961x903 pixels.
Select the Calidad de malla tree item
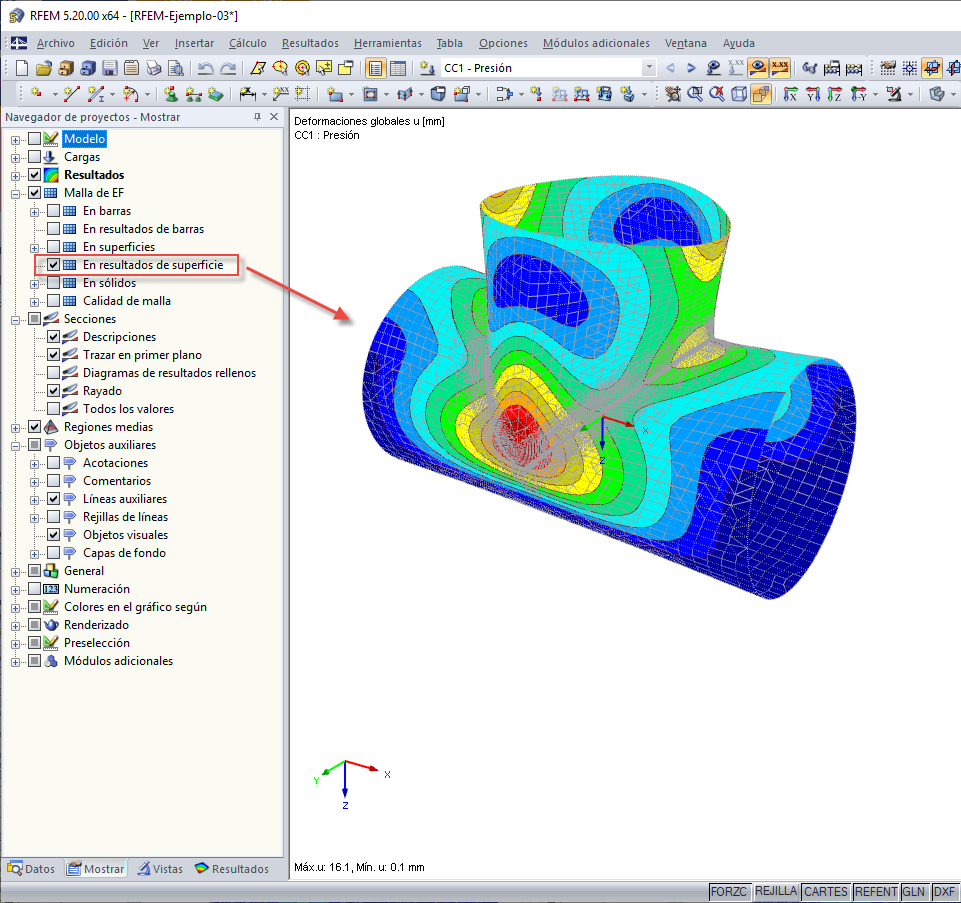127,301
